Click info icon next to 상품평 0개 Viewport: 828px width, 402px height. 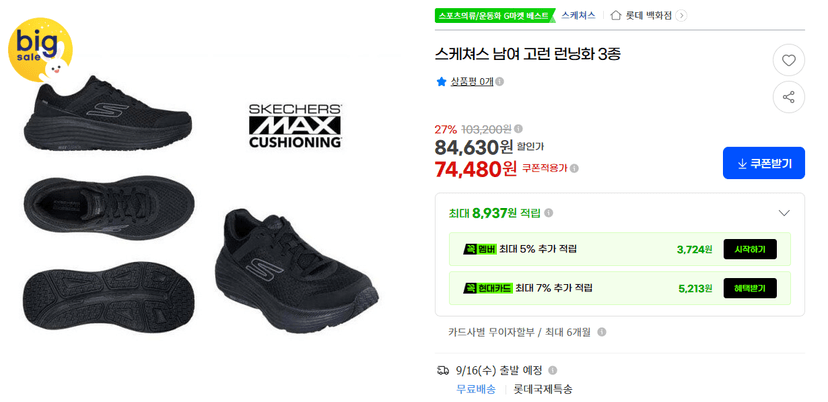pos(500,82)
